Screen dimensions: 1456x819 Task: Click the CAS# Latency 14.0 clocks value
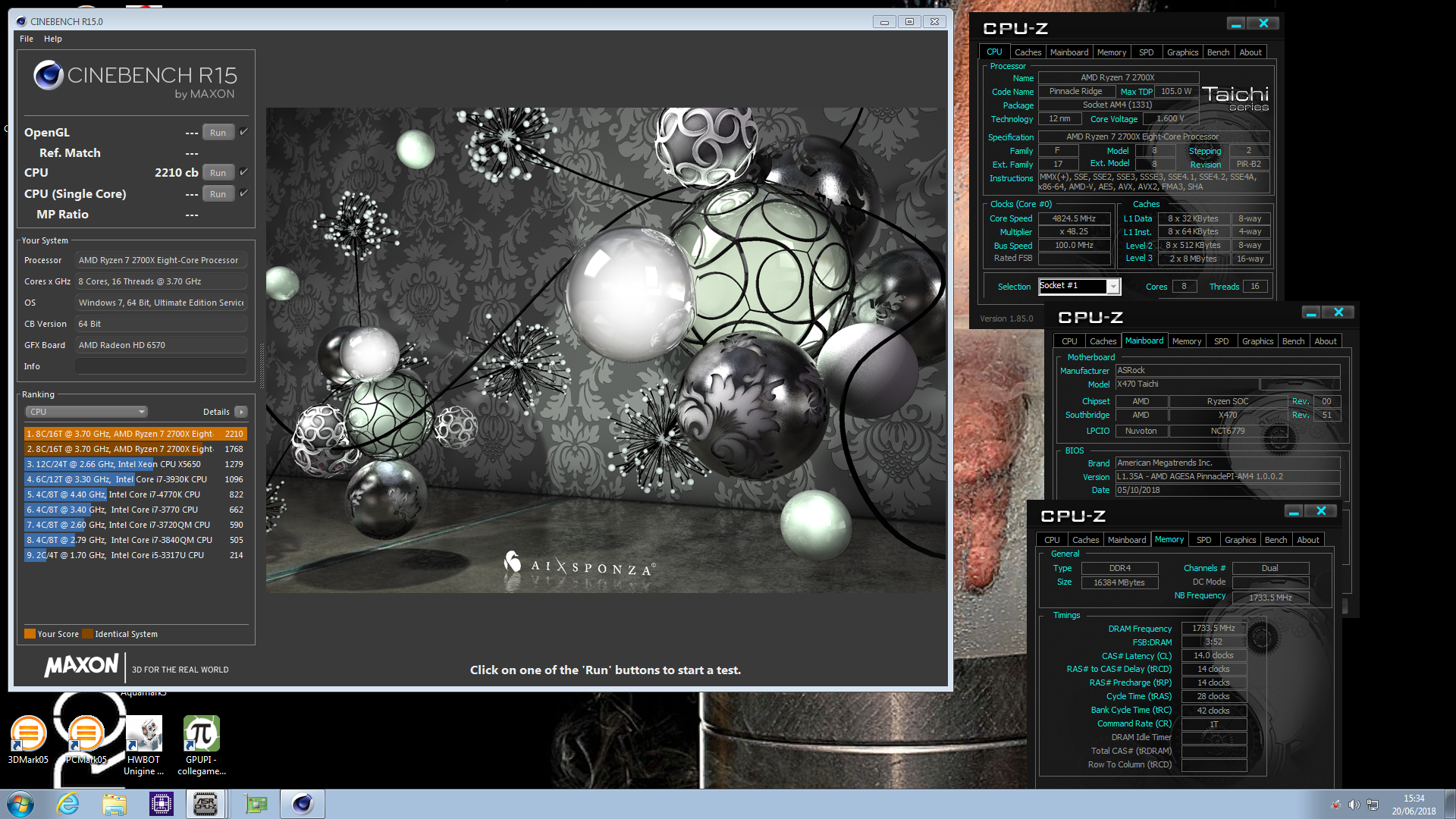coord(1213,655)
